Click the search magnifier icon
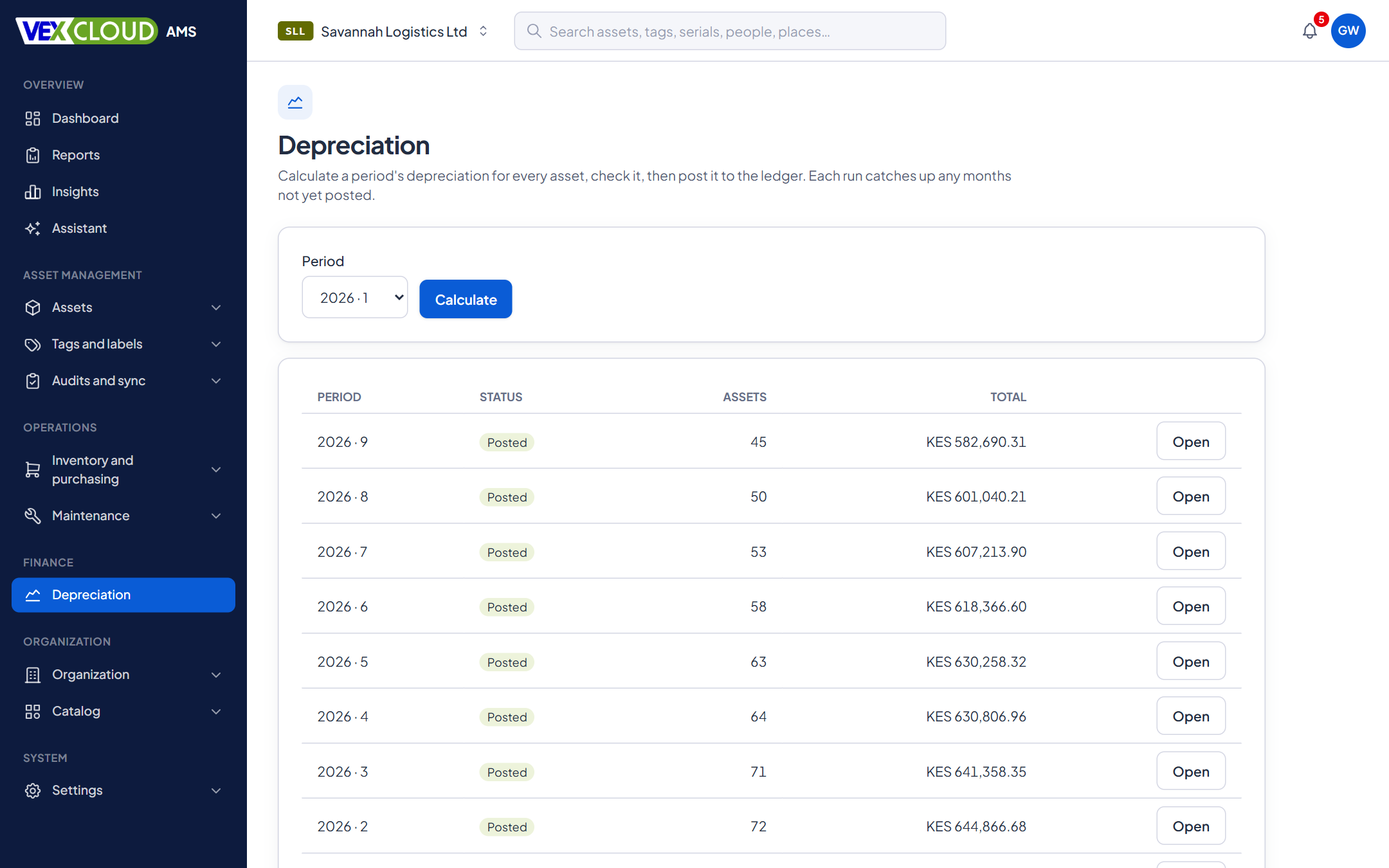Viewport: 1389px width, 868px height. pyautogui.click(x=534, y=31)
